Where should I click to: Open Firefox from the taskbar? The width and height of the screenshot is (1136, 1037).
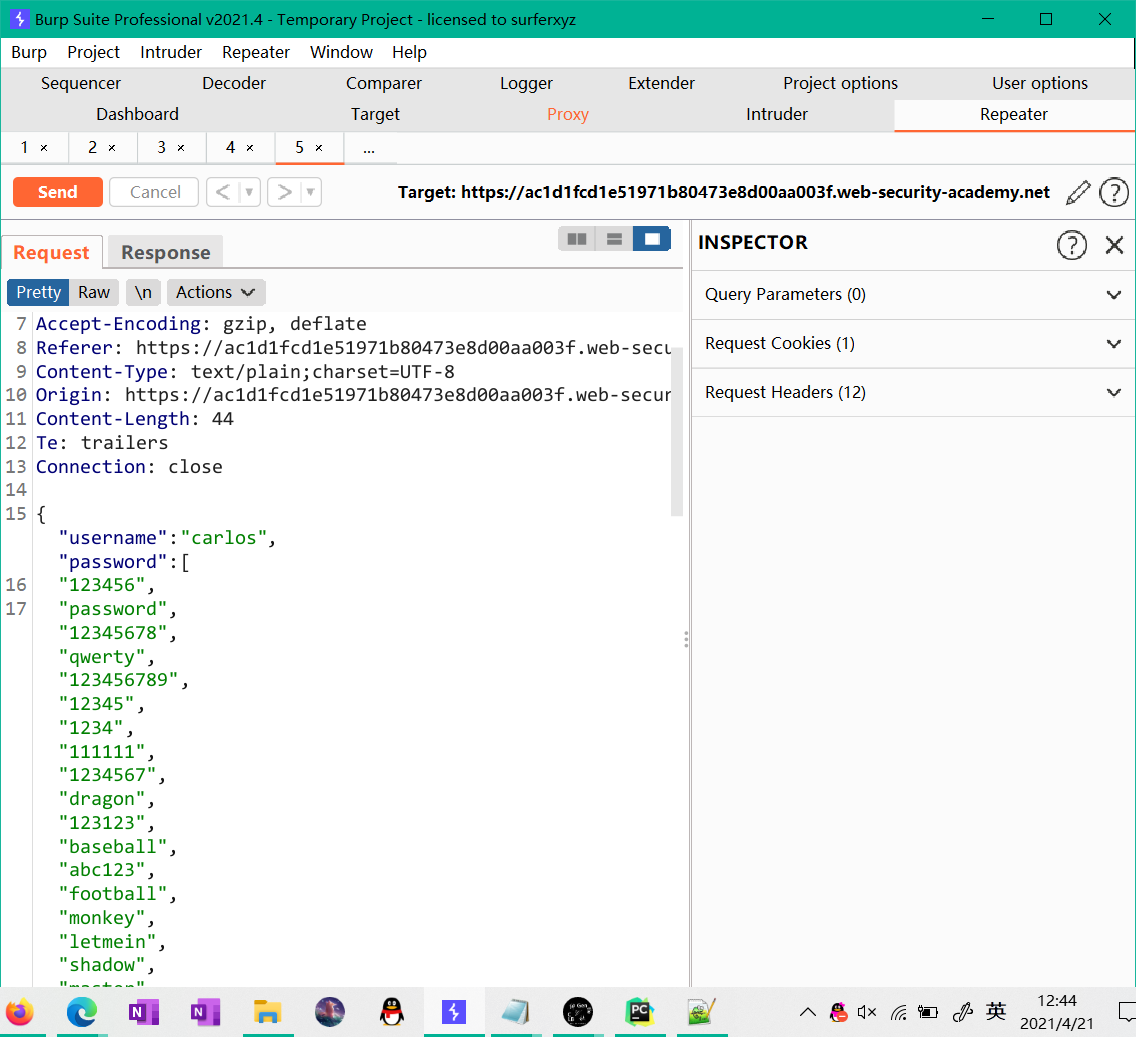[x=20, y=1012]
